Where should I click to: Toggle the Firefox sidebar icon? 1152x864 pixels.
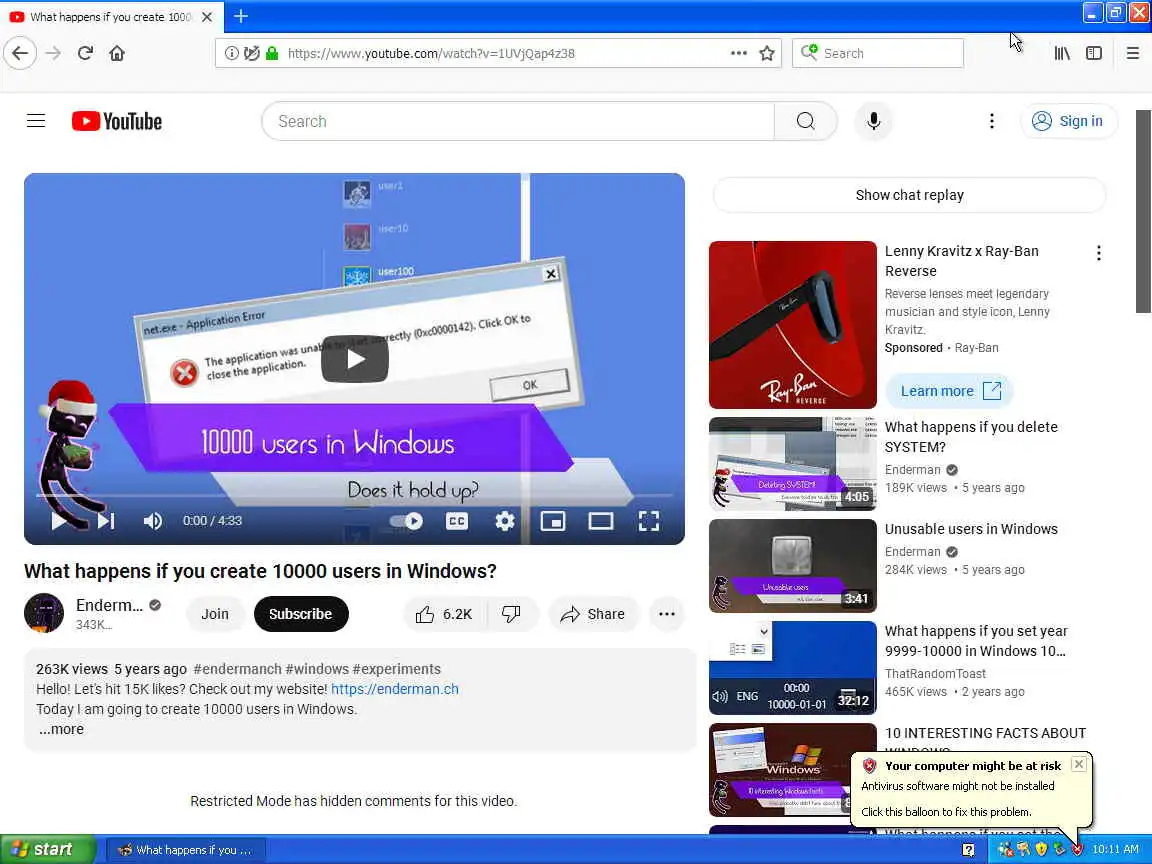tap(1094, 53)
